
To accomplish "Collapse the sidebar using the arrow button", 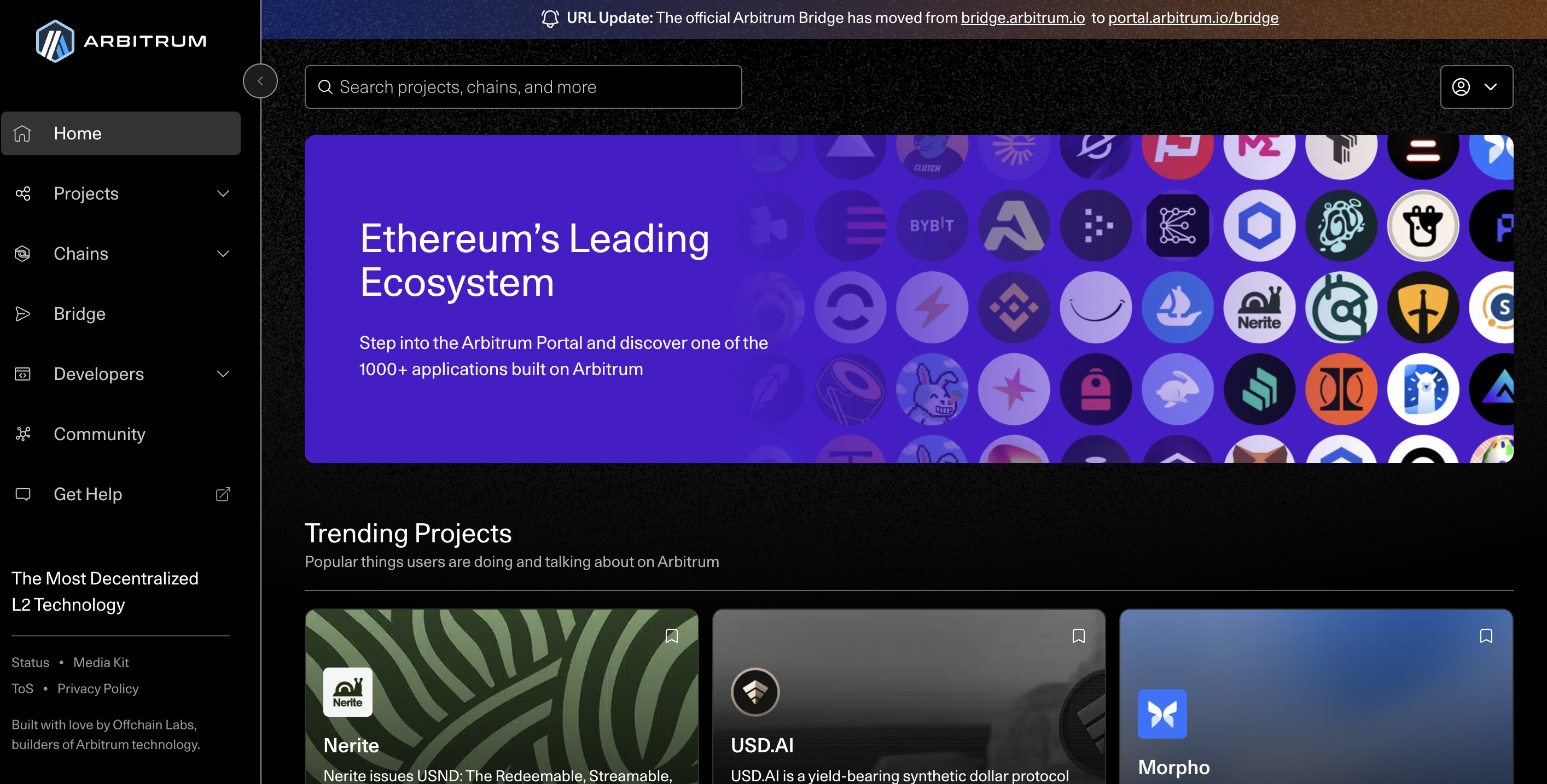I will pos(260,81).
